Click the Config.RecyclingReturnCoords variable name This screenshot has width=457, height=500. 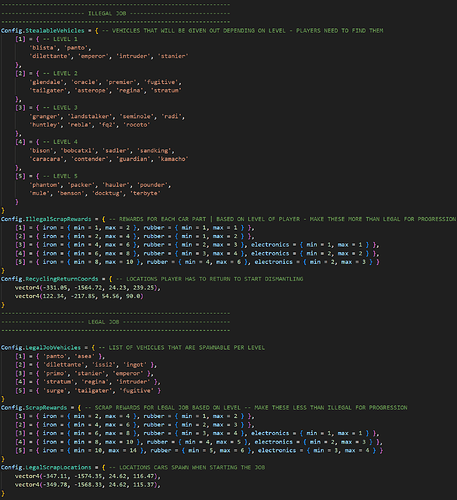(x=50, y=279)
